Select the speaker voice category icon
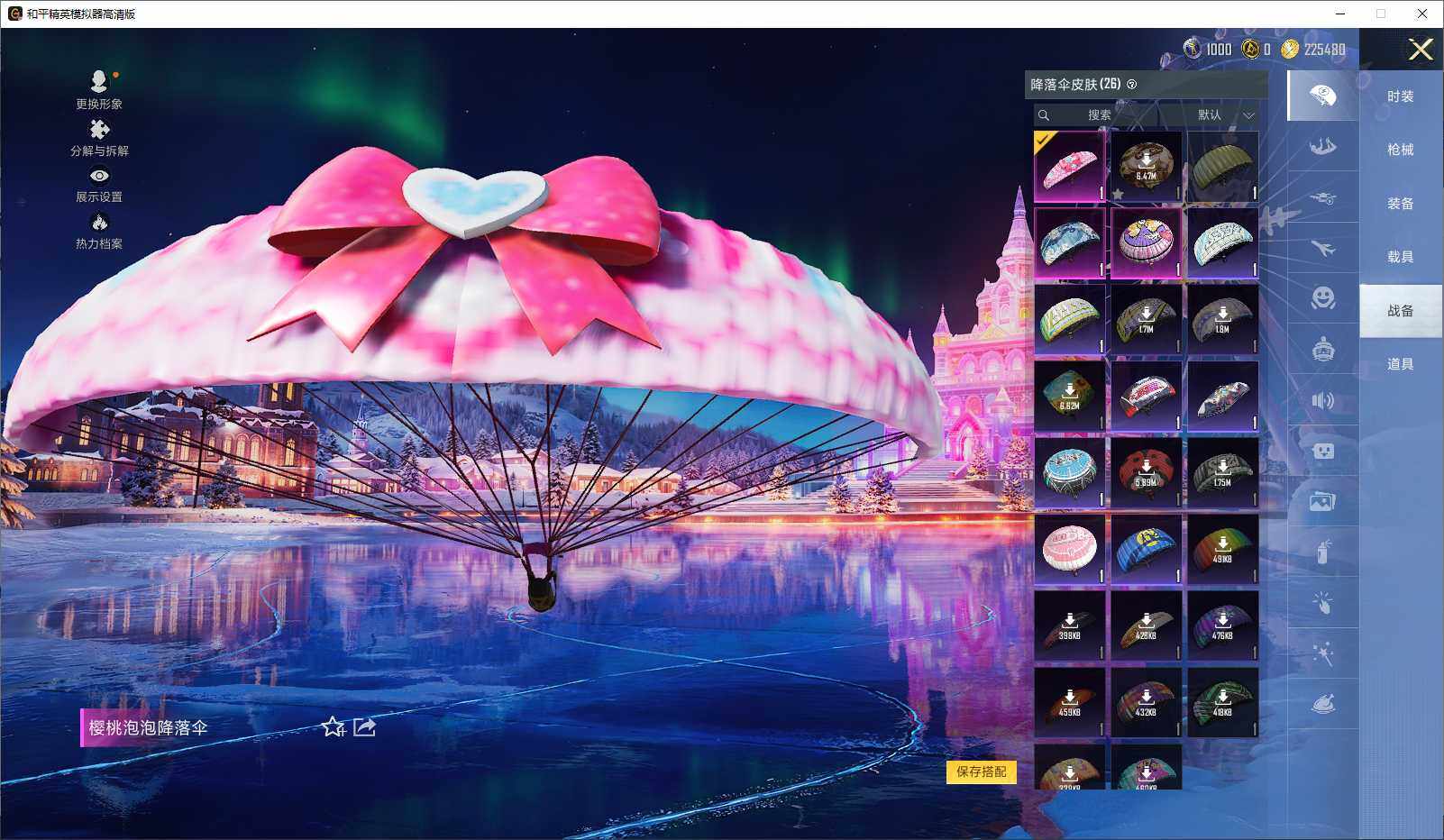Screen dimensions: 1444x840 (x=1323, y=400)
